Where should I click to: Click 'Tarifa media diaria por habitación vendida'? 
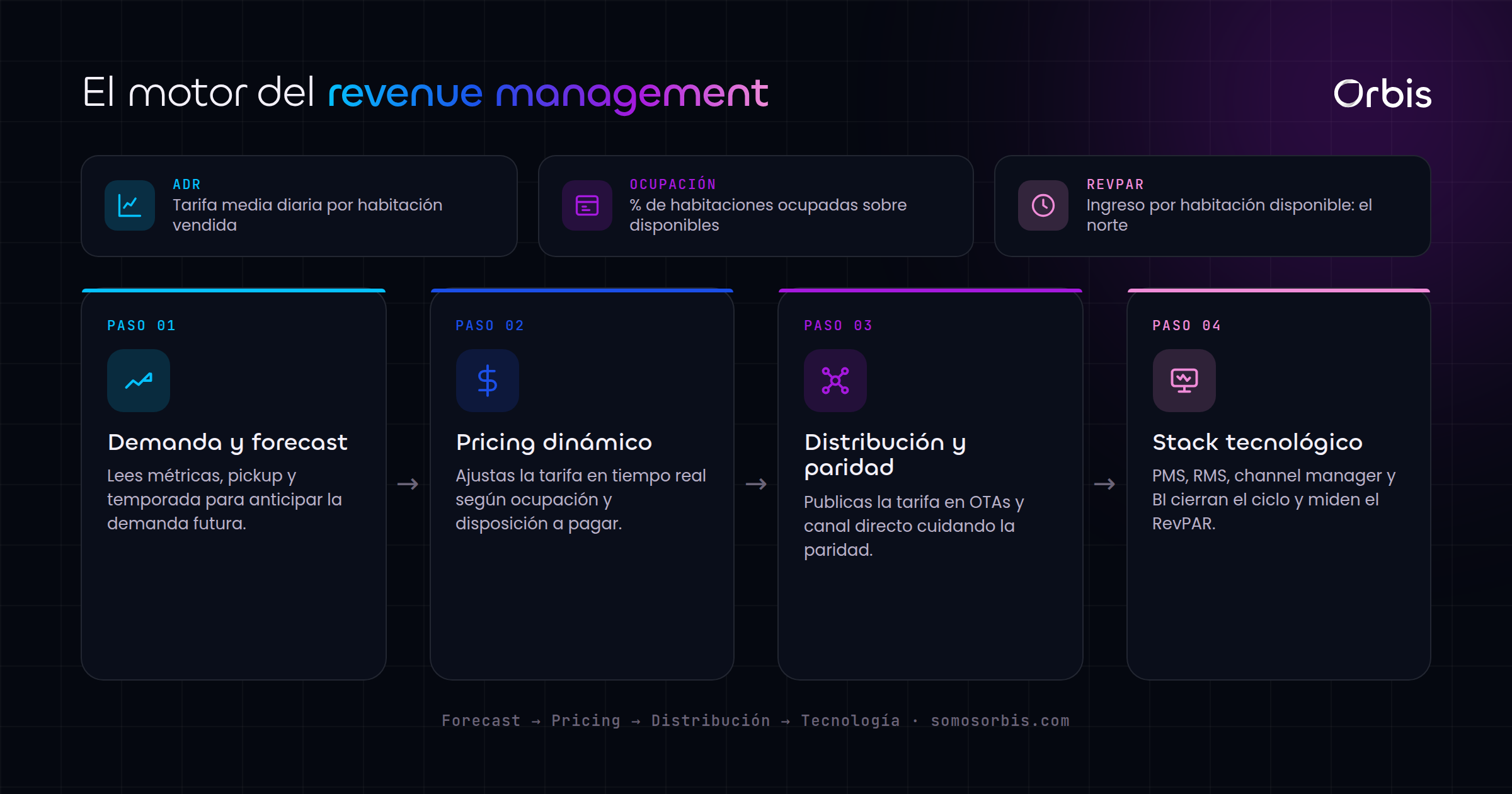pos(307,215)
